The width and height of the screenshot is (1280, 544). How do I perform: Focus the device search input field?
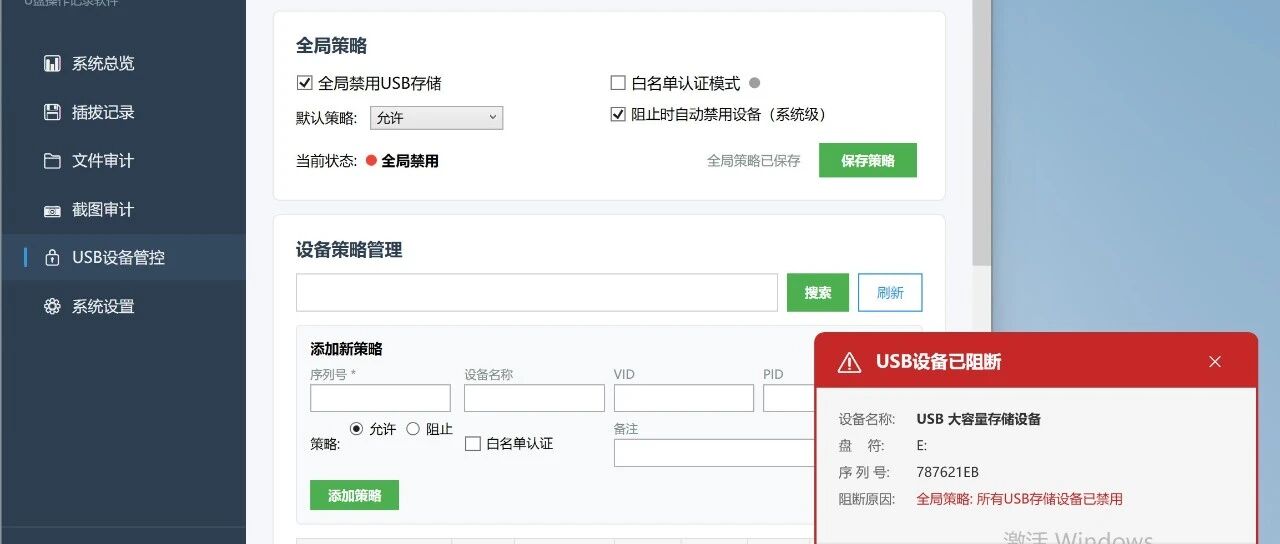pyautogui.click(x=537, y=292)
